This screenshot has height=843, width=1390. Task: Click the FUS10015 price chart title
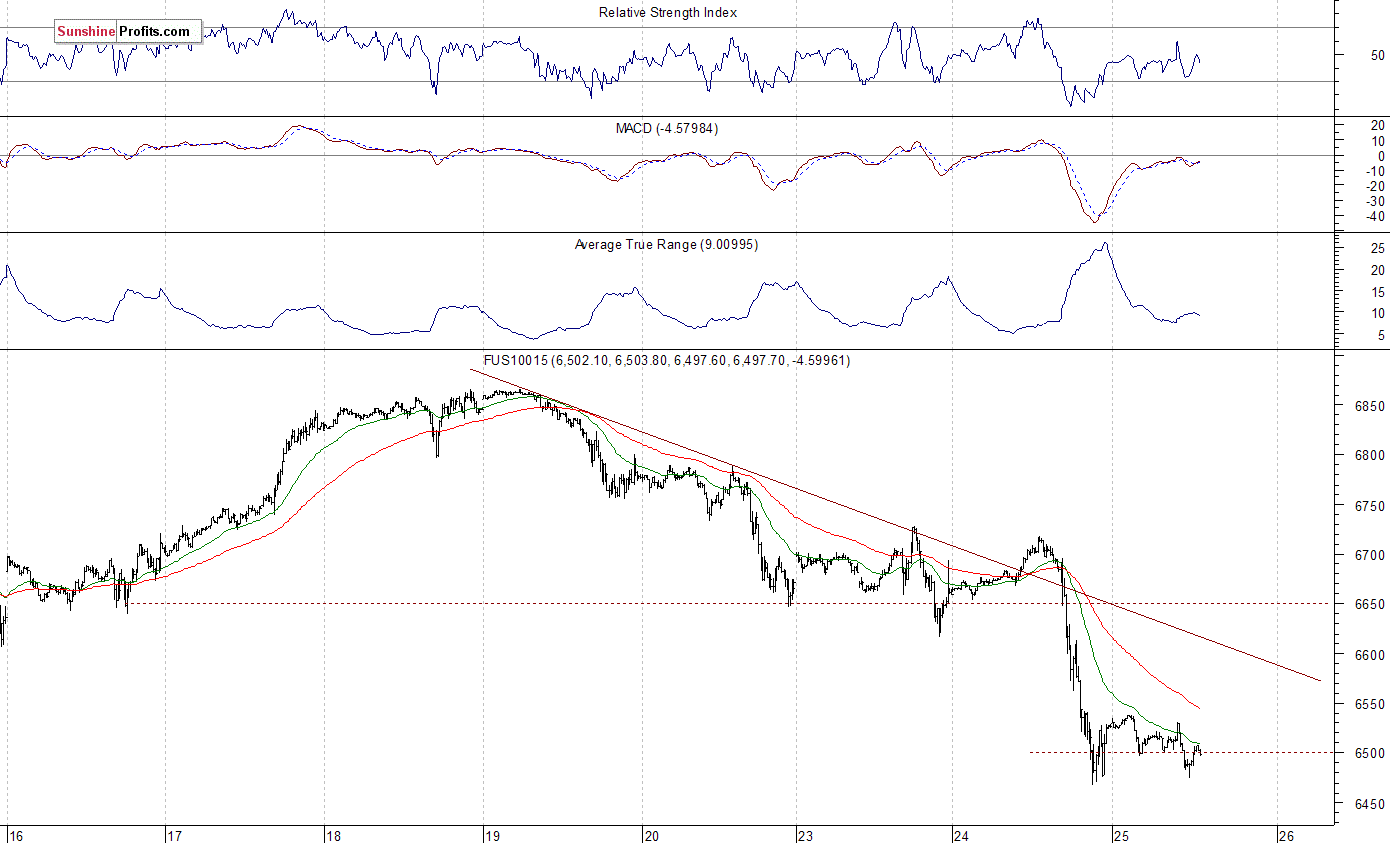point(667,361)
